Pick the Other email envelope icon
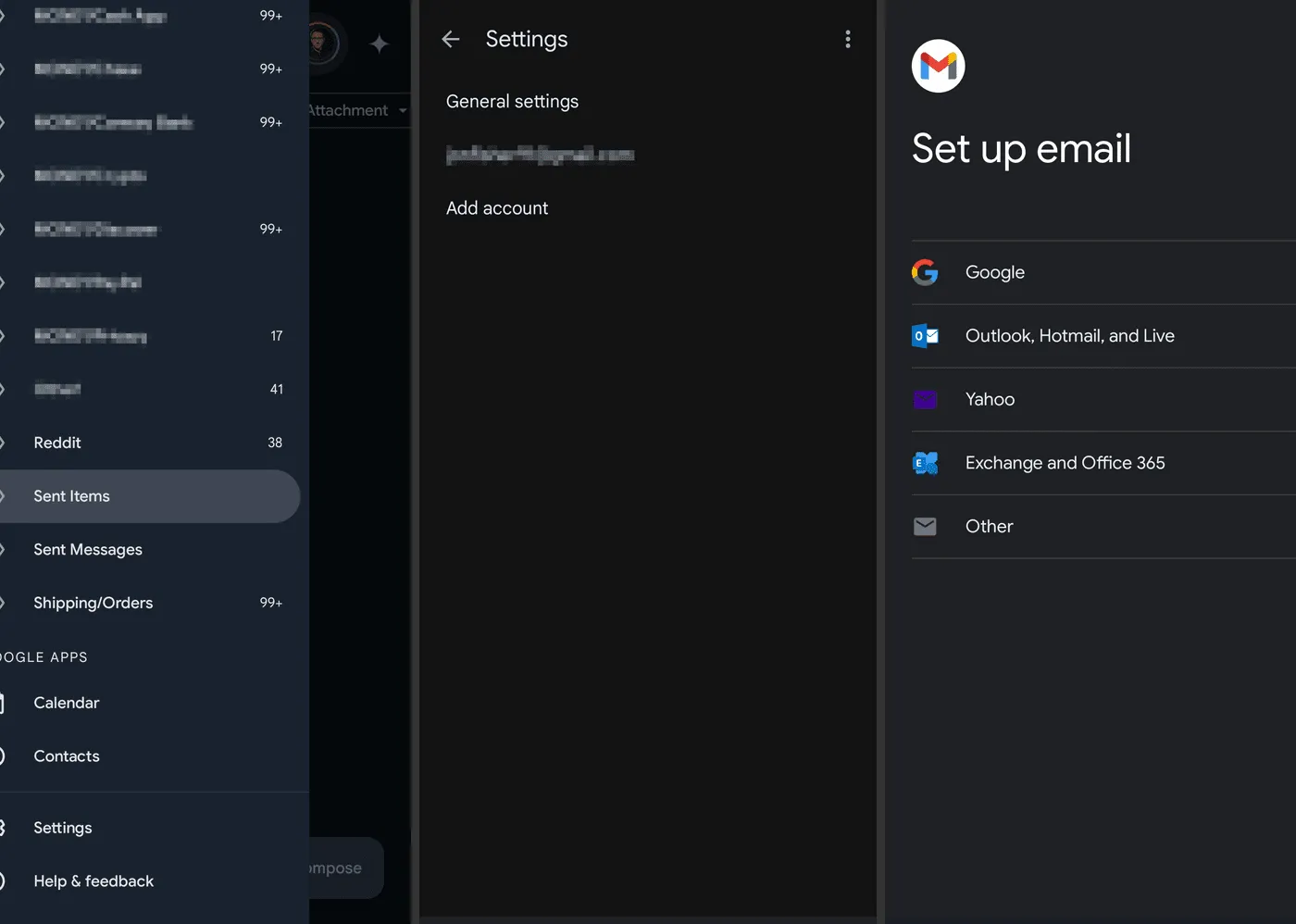Viewport: 1296px width, 924px height. point(925,526)
